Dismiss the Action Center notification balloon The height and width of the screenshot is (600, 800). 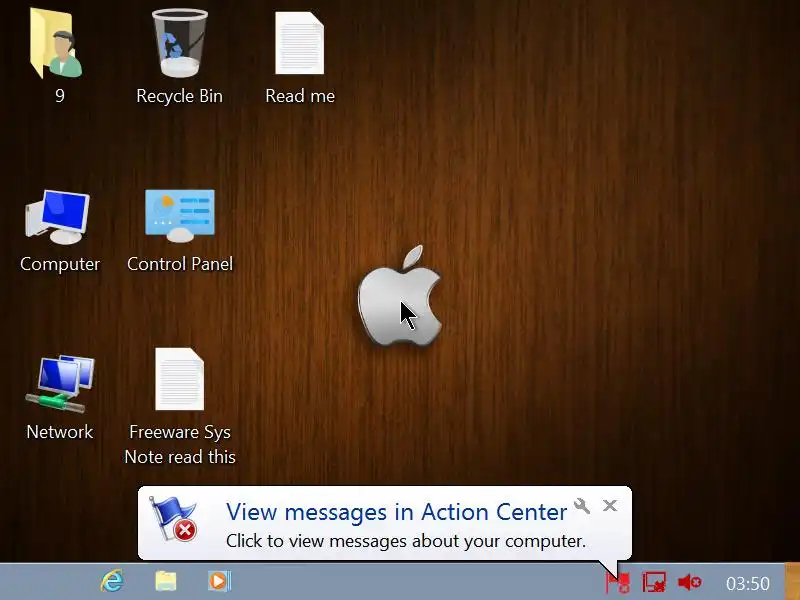(610, 506)
